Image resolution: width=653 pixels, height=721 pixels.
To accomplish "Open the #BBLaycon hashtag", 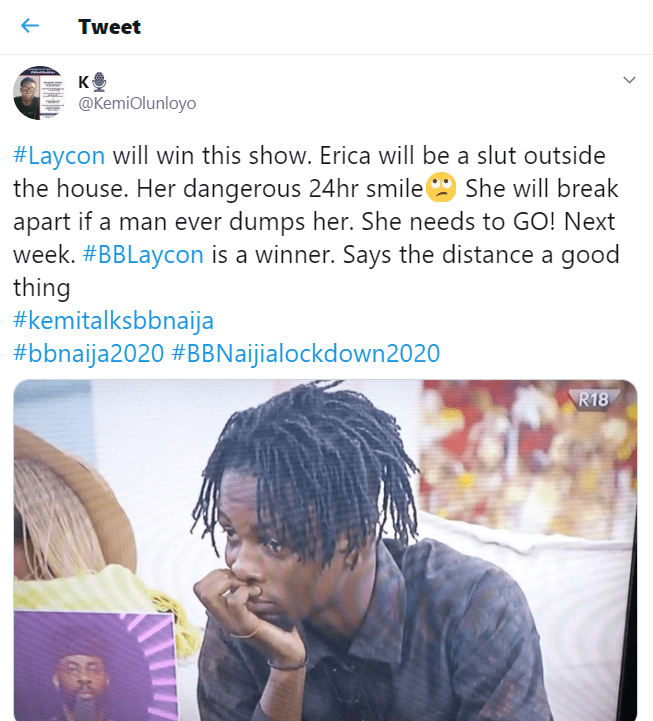I will [x=143, y=254].
